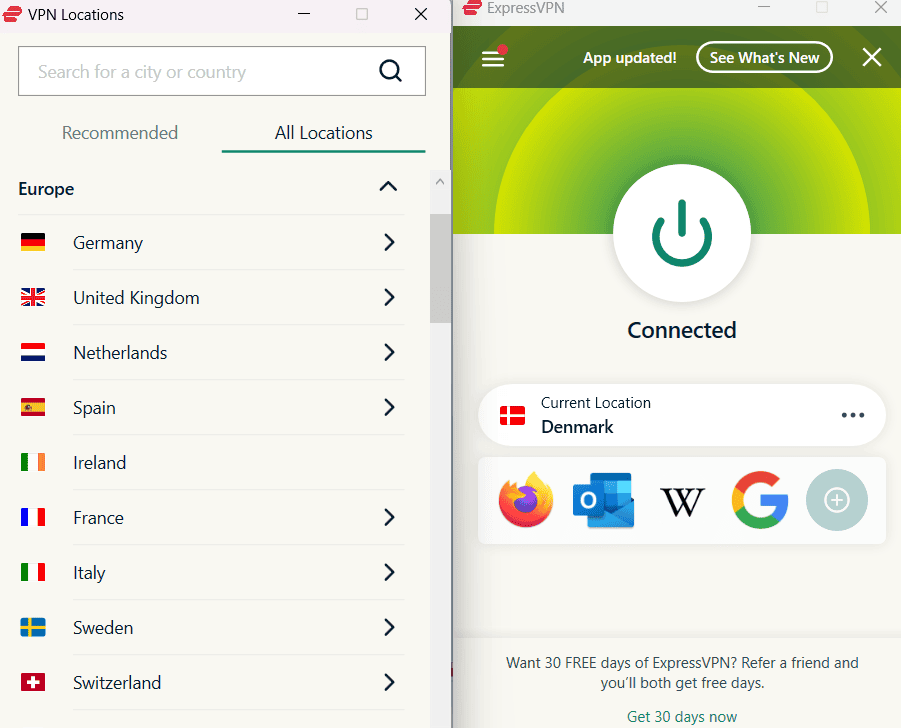Open the Current Location Denmark card
Image resolution: width=901 pixels, height=728 pixels.
682,415
